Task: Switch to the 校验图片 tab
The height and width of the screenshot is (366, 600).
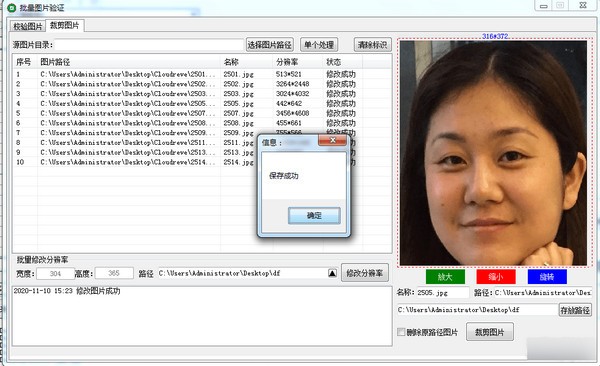Action: click(x=28, y=26)
